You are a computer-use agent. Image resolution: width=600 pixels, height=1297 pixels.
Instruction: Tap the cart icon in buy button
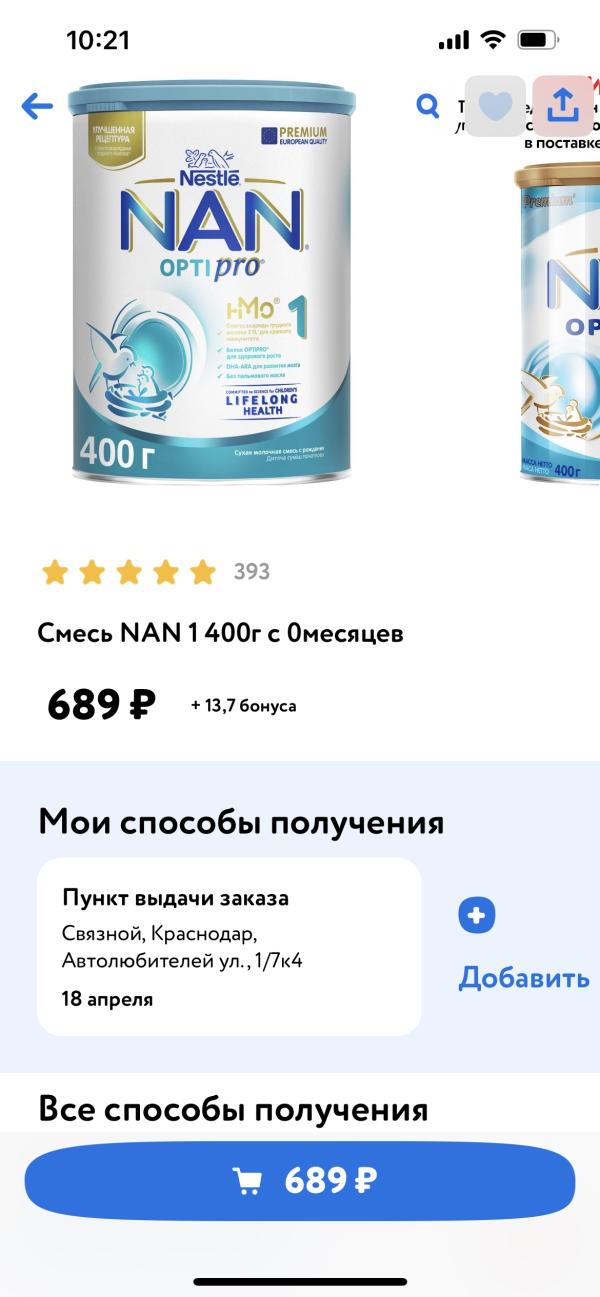click(x=247, y=1181)
